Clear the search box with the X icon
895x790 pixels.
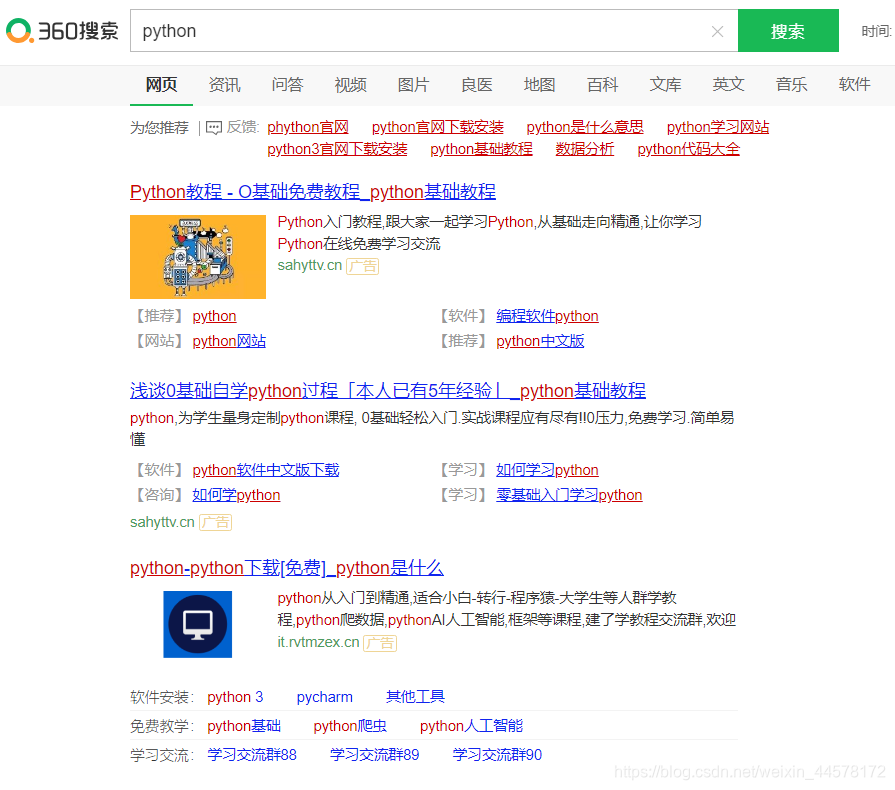click(x=717, y=31)
